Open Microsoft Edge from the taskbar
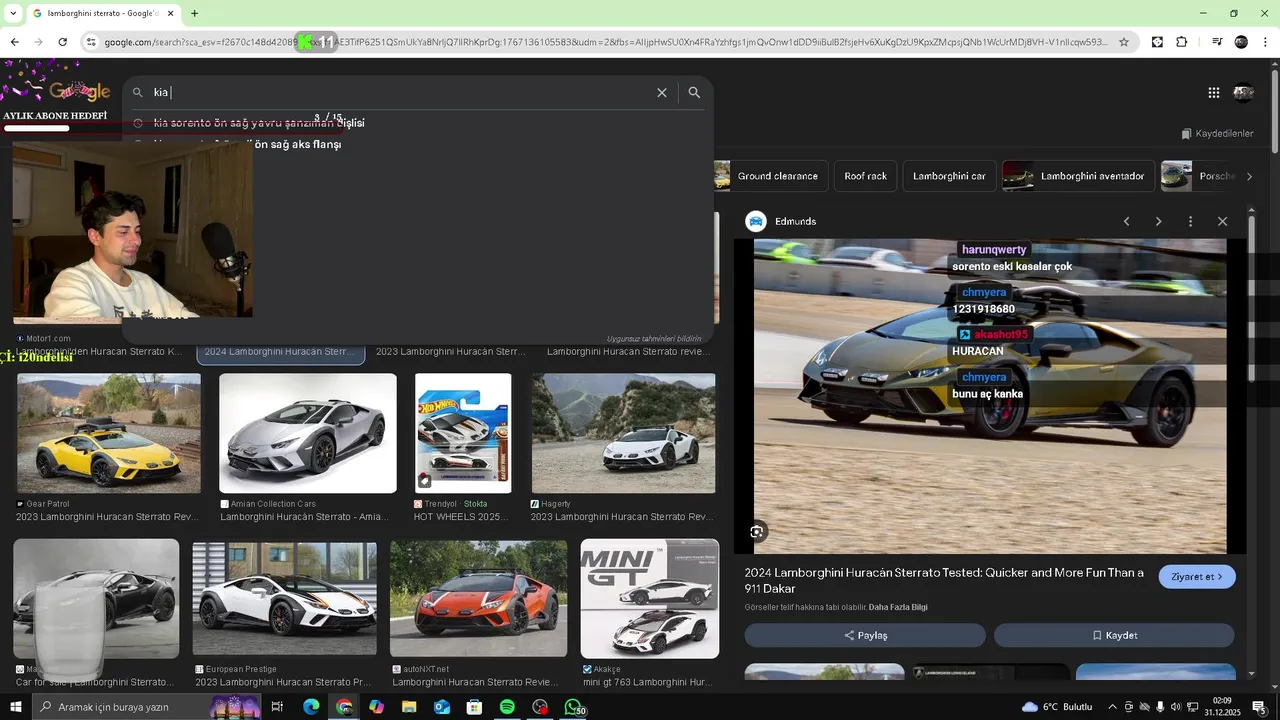1280x720 pixels. coord(311,707)
